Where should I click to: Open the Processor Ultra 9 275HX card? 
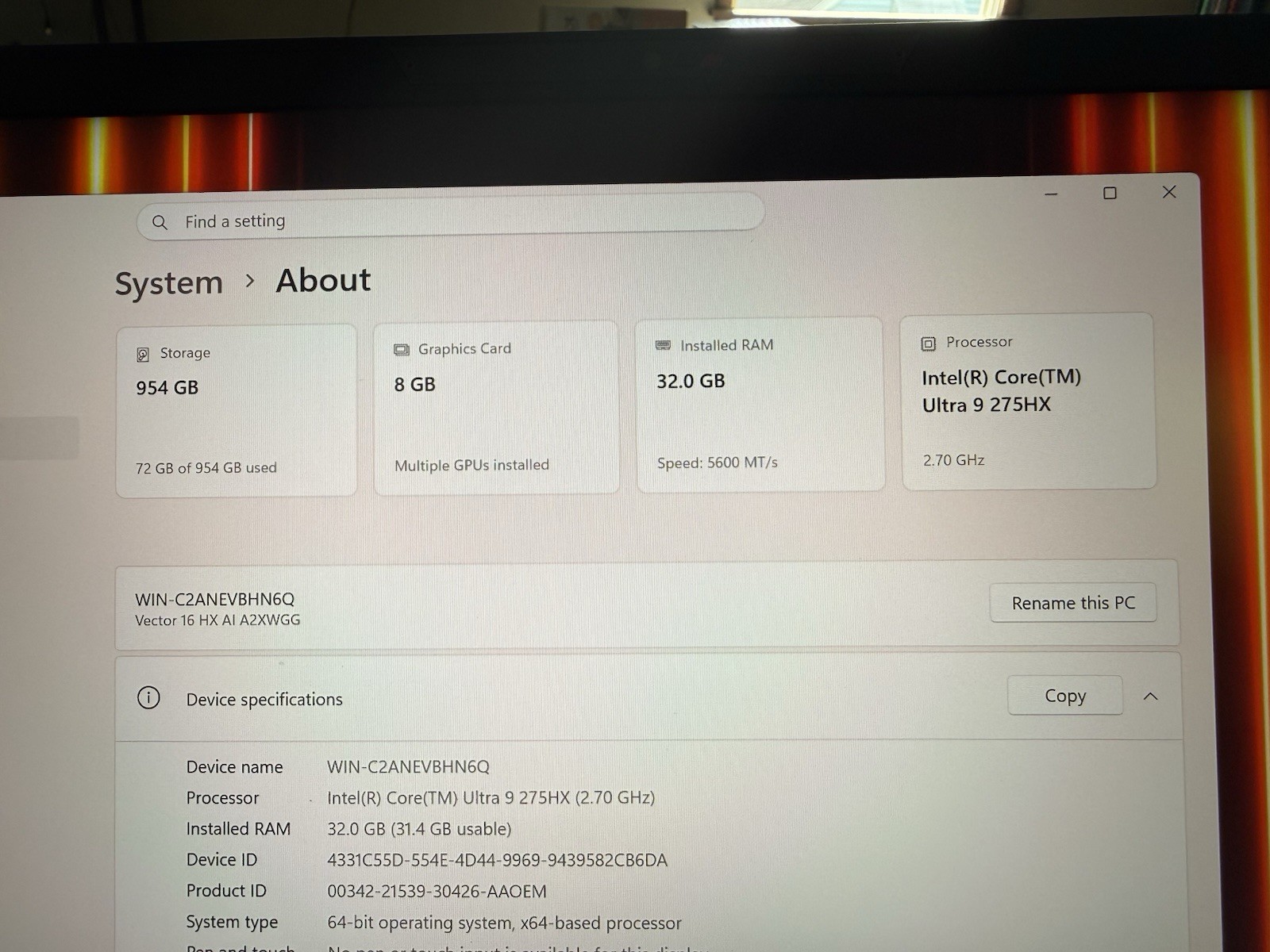coord(1028,401)
